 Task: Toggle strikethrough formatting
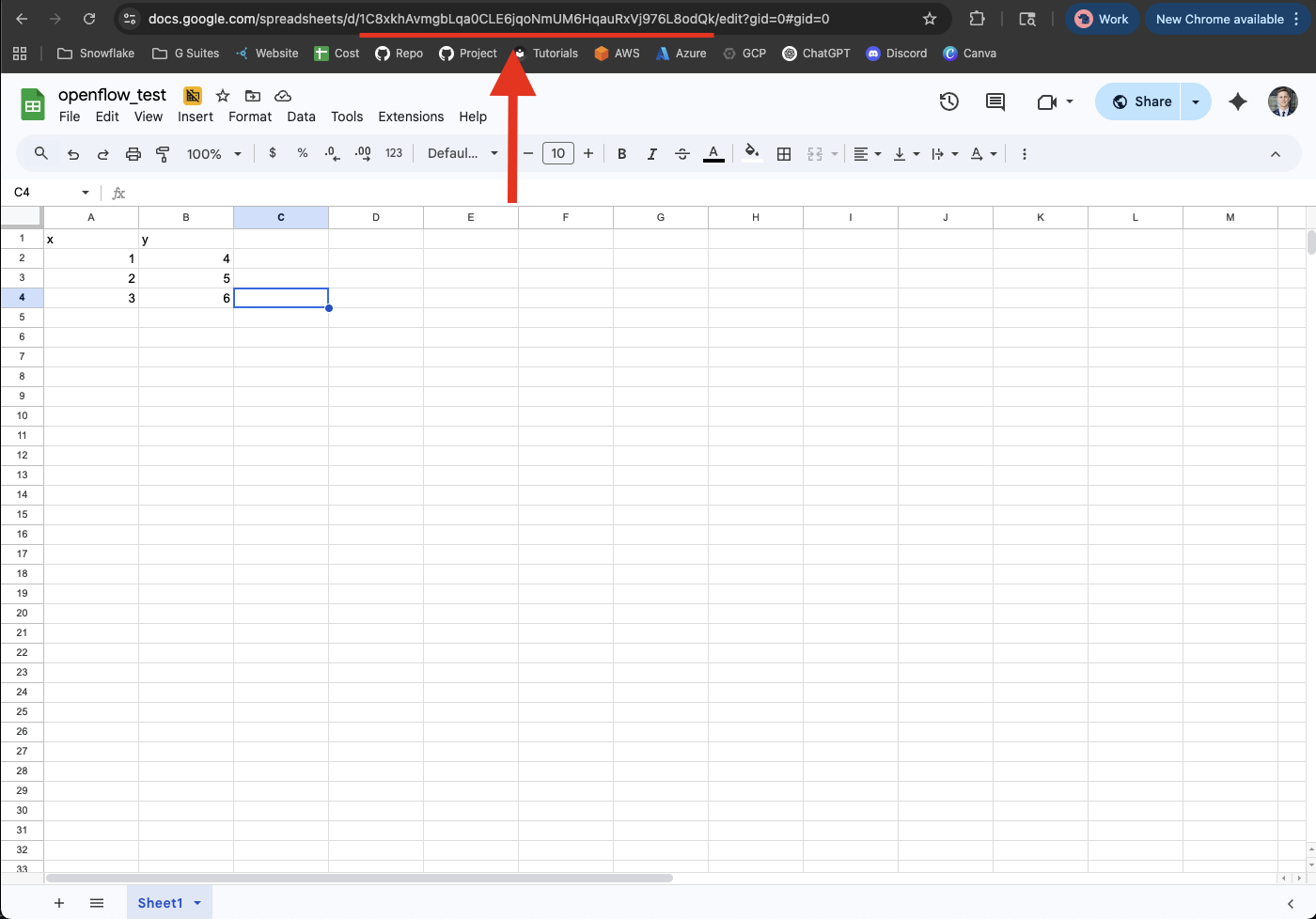click(682, 154)
